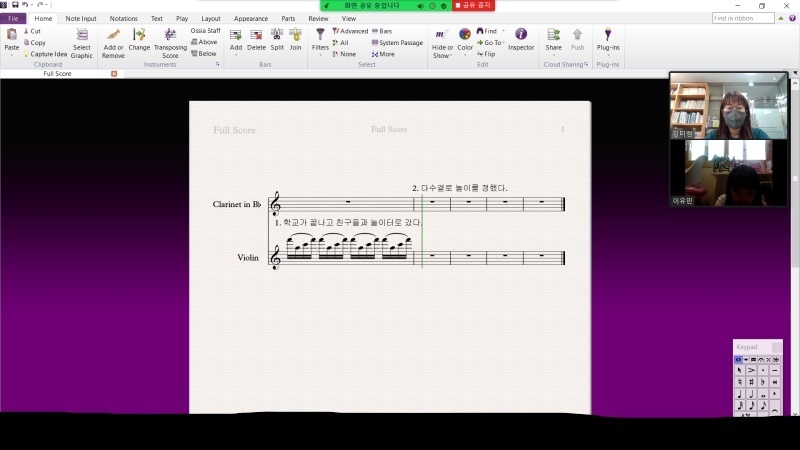Image resolution: width=800 pixels, height=450 pixels.
Task: Click the Select All button
Action: pos(340,43)
